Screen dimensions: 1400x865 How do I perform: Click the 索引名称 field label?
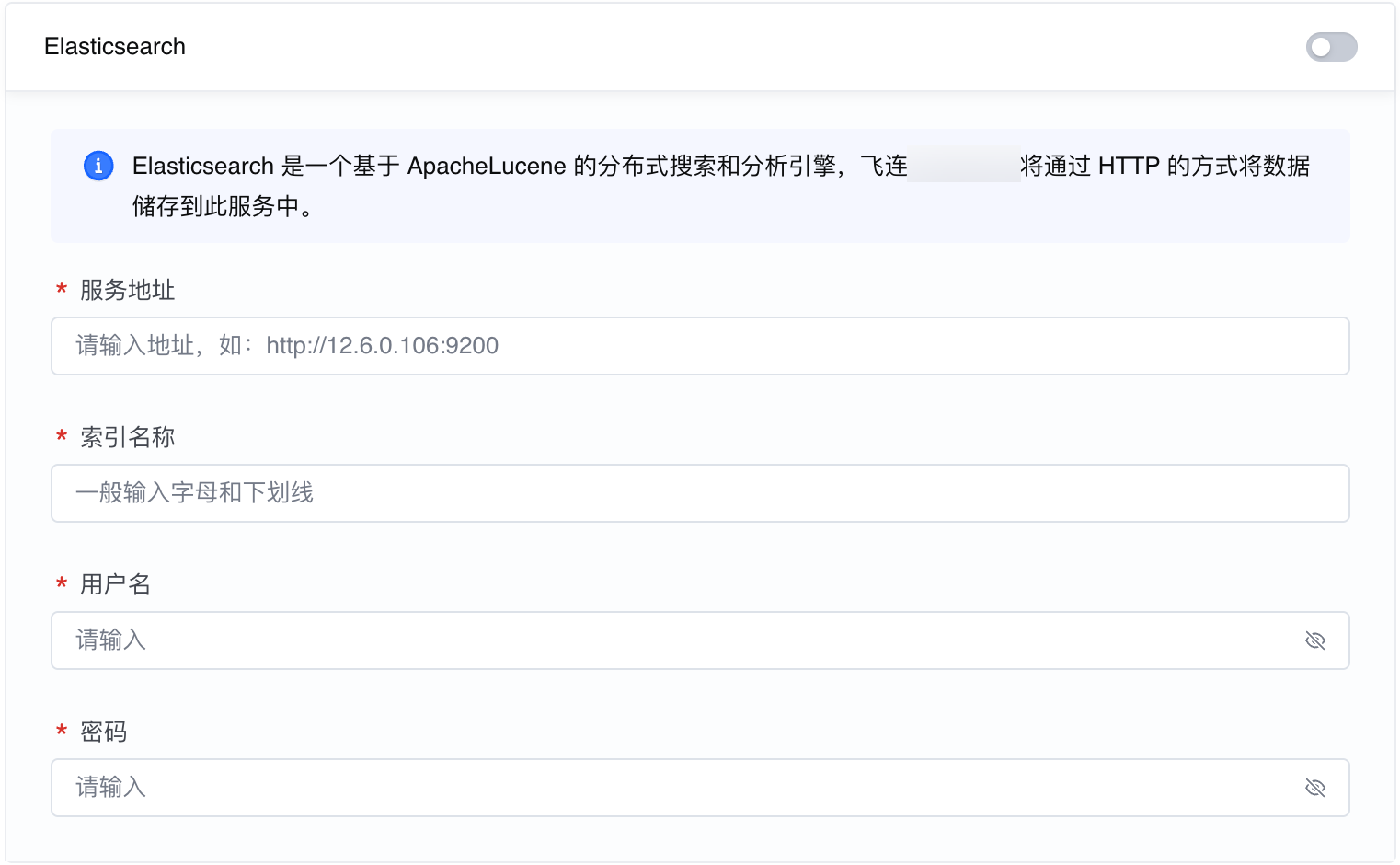pyautogui.click(x=128, y=437)
